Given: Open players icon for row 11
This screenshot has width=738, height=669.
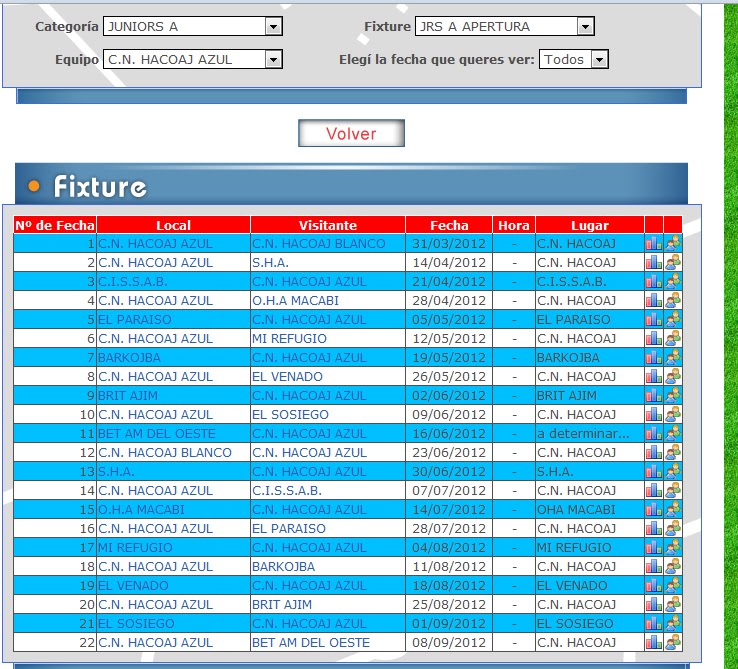Looking at the screenshot, I should click(x=673, y=433).
